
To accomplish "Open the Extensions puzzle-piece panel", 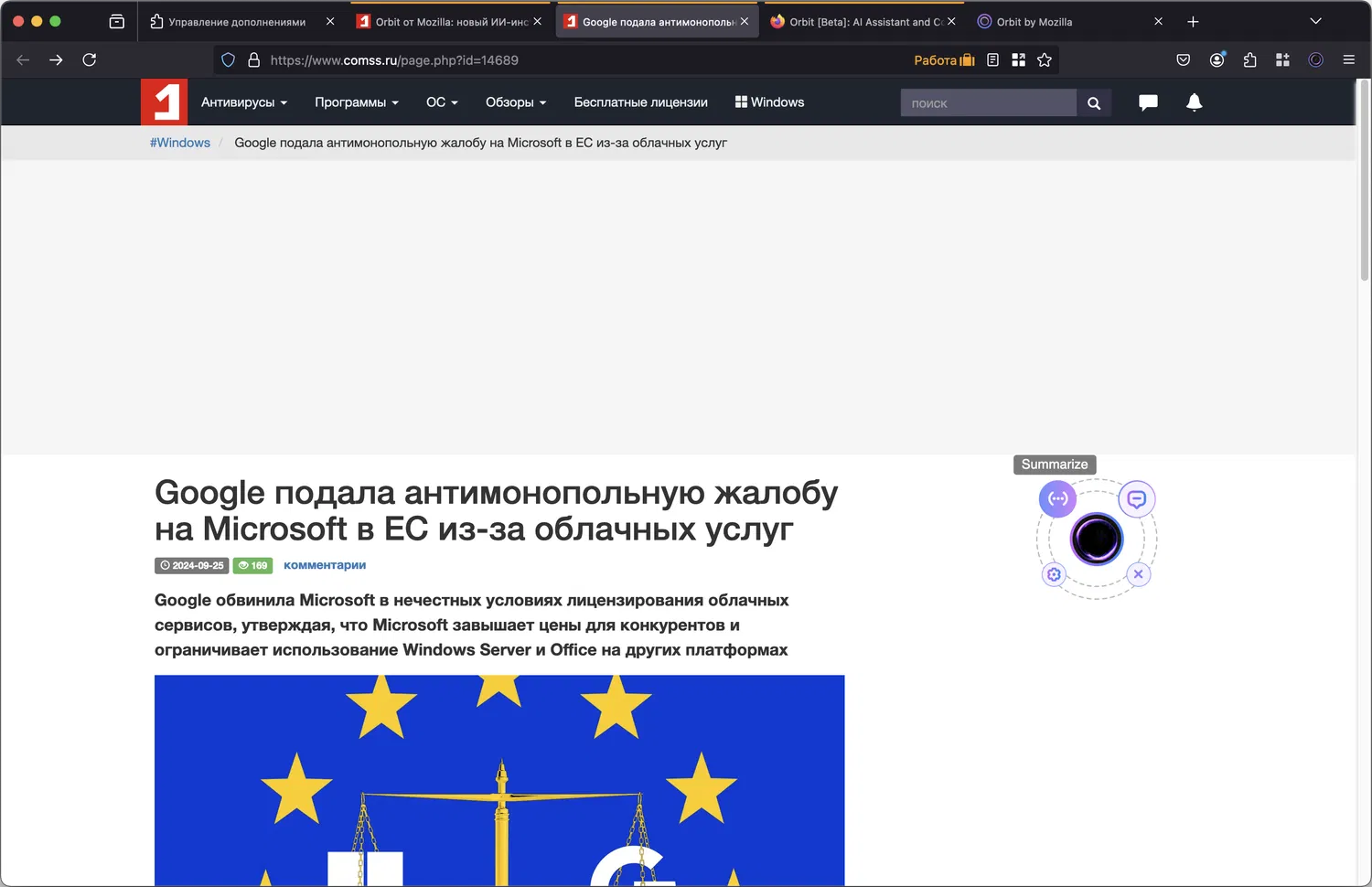I will 1249,60.
